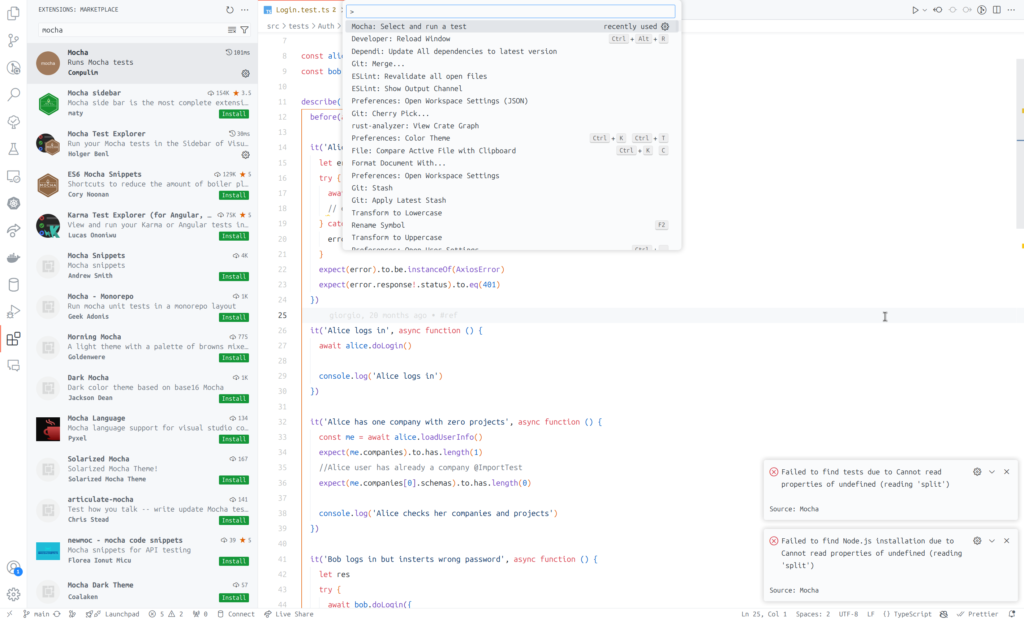Image resolution: width=1024 pixels, height=620 pixels.
Task: Toggle Live Share in status bar
Action: click(x=289, y=614)
